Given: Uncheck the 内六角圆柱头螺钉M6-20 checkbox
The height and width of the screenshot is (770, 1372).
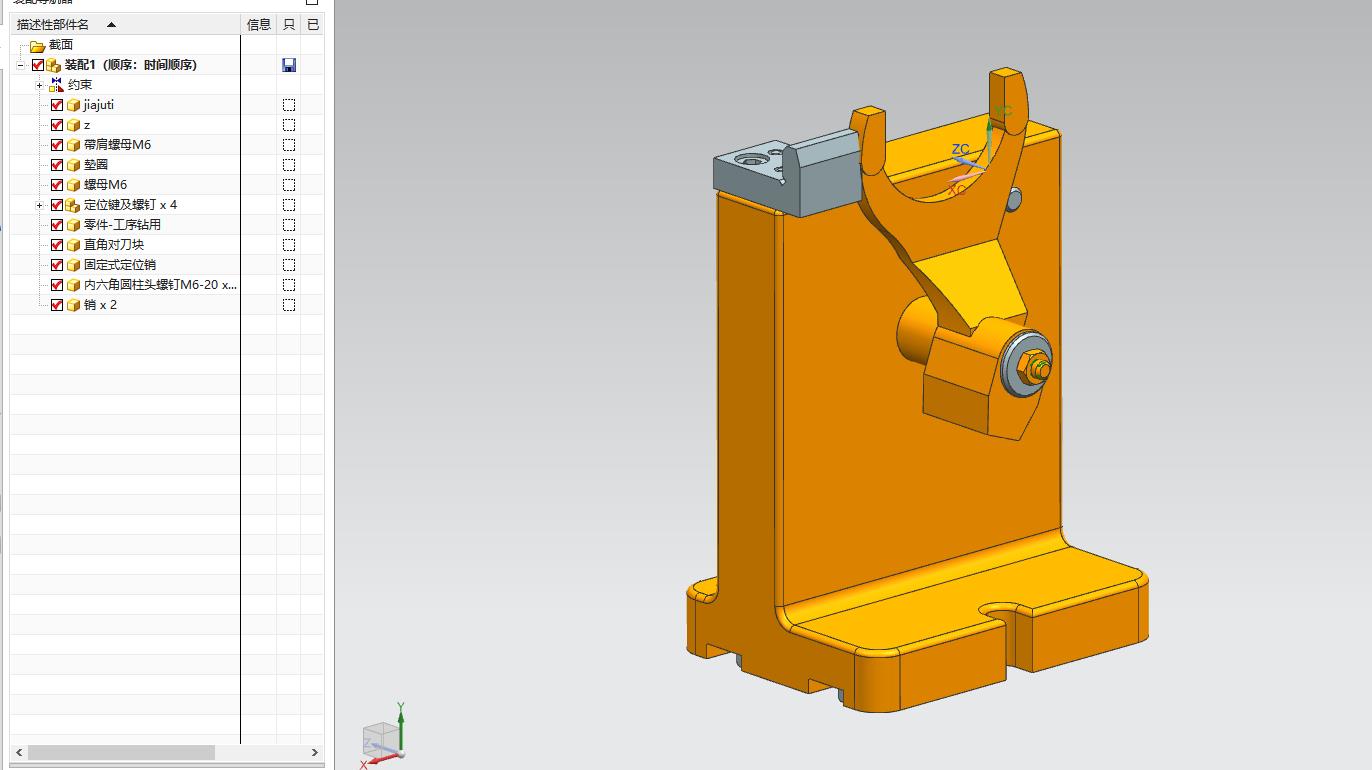Looking at the screenshot, I should [57, 285].
